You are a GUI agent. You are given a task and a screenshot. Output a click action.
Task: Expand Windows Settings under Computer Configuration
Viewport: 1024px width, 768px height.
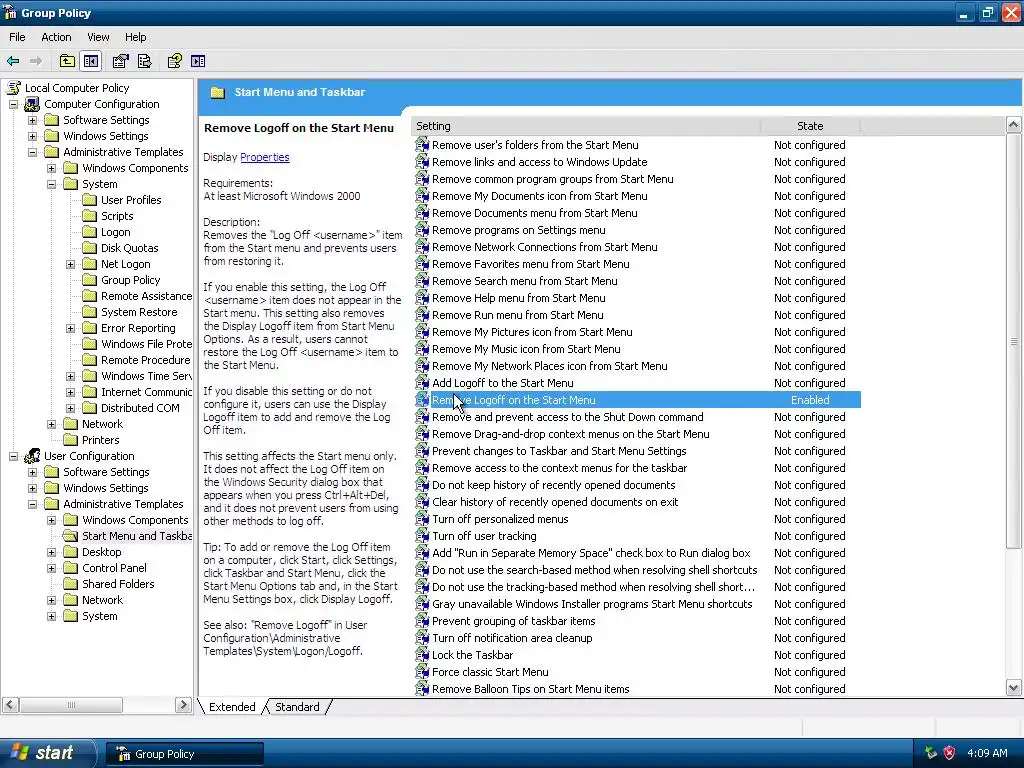point(32,136)
